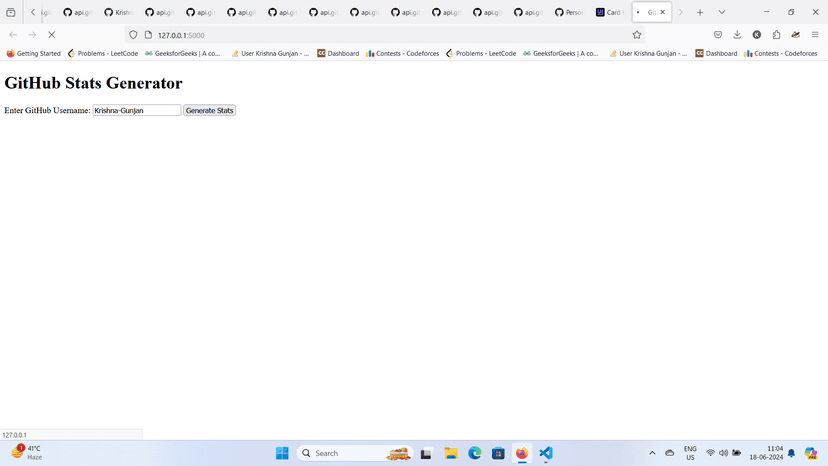Switch to the Person... GitHub tab

tap(569, 12)
